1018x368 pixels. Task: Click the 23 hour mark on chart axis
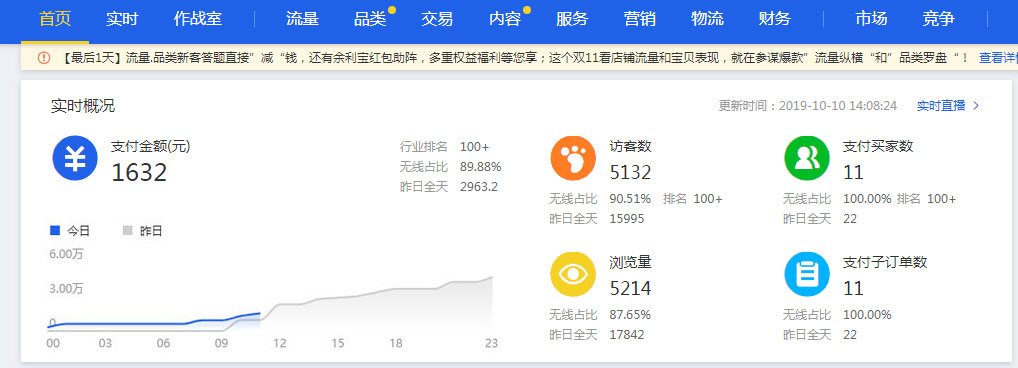tap(491, 343)
